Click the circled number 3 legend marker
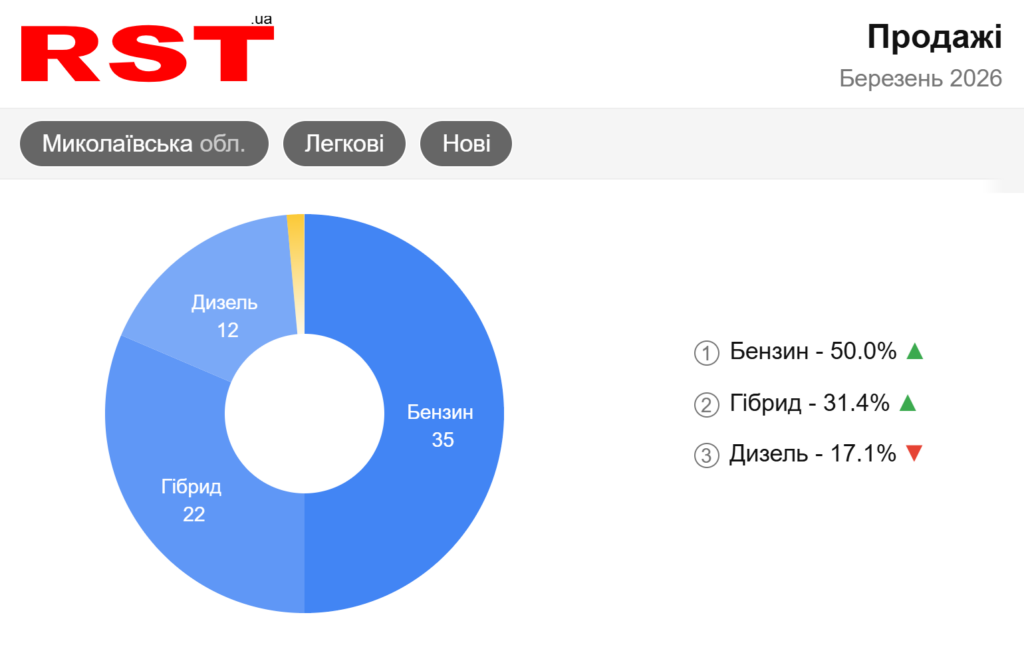 coord(707,456)
